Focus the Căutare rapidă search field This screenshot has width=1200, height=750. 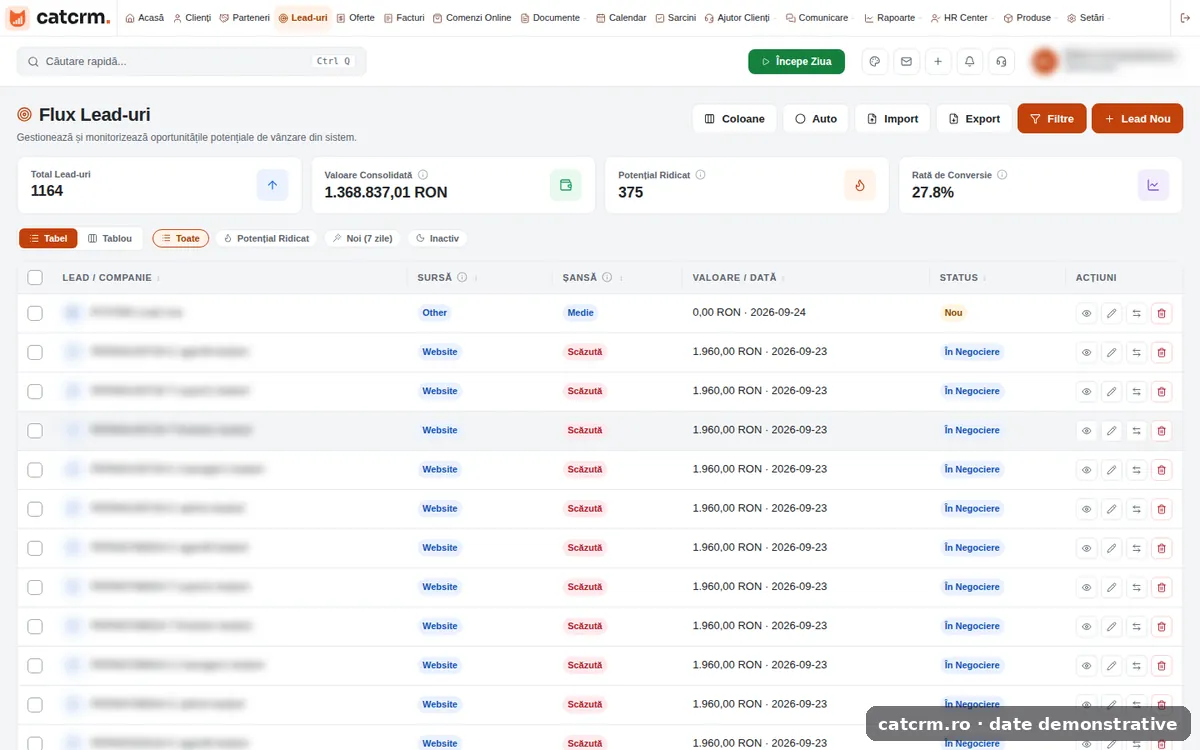[x=192, y=61]
